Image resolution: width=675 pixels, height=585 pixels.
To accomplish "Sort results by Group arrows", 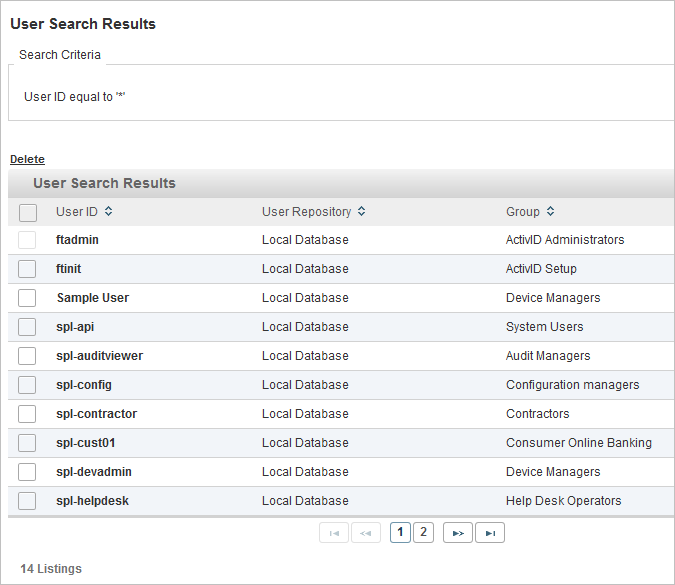I will (551, 211).
